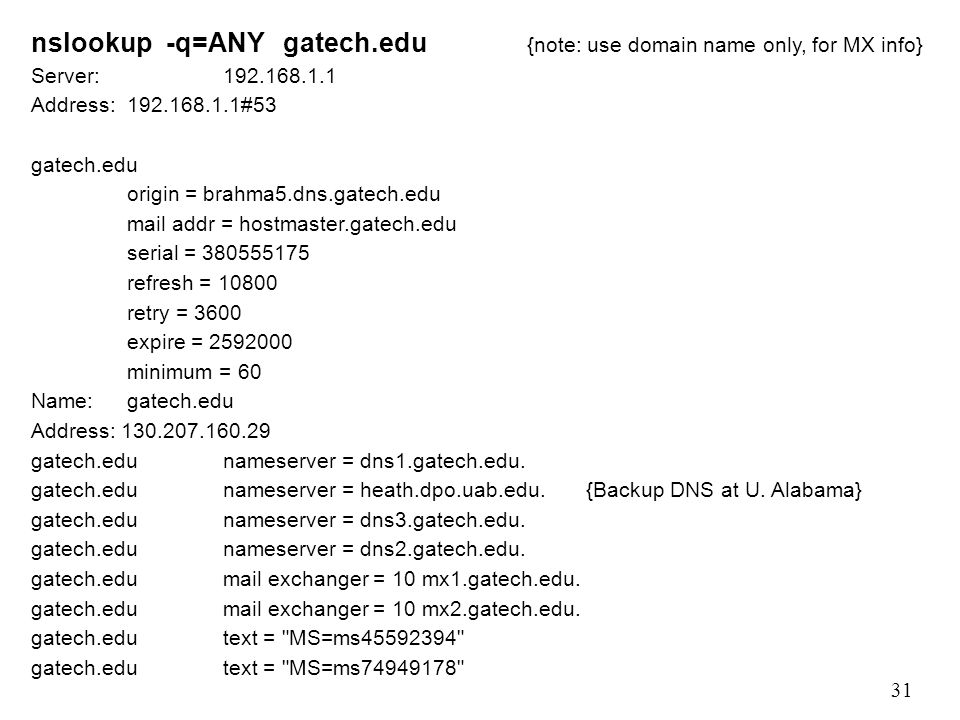Select the hostmaster.gatech.edu mail addr
The width and height of the screenshot is (960, 720).
[x=347, y=224]
